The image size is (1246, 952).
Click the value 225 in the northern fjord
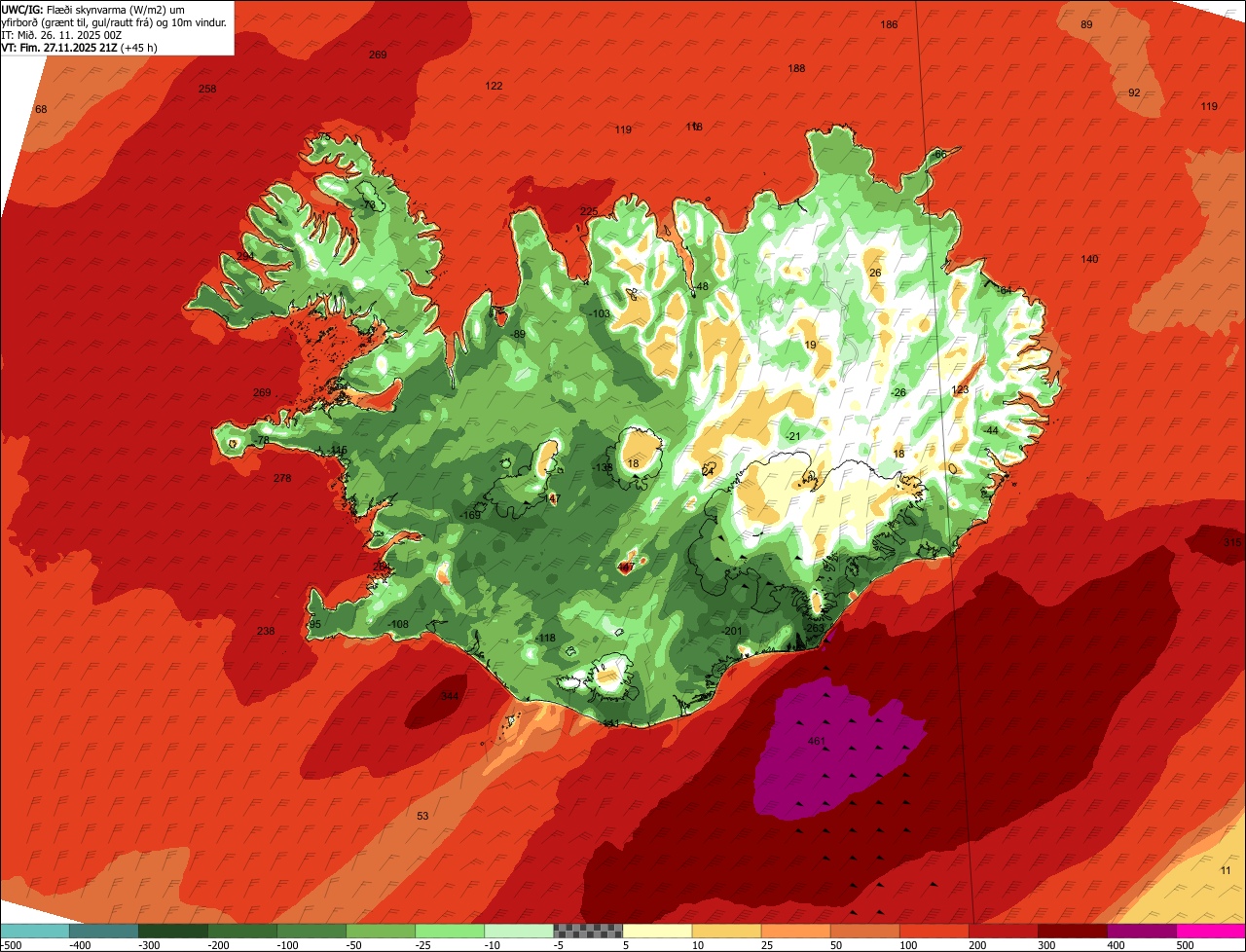[x=589, y=211]
